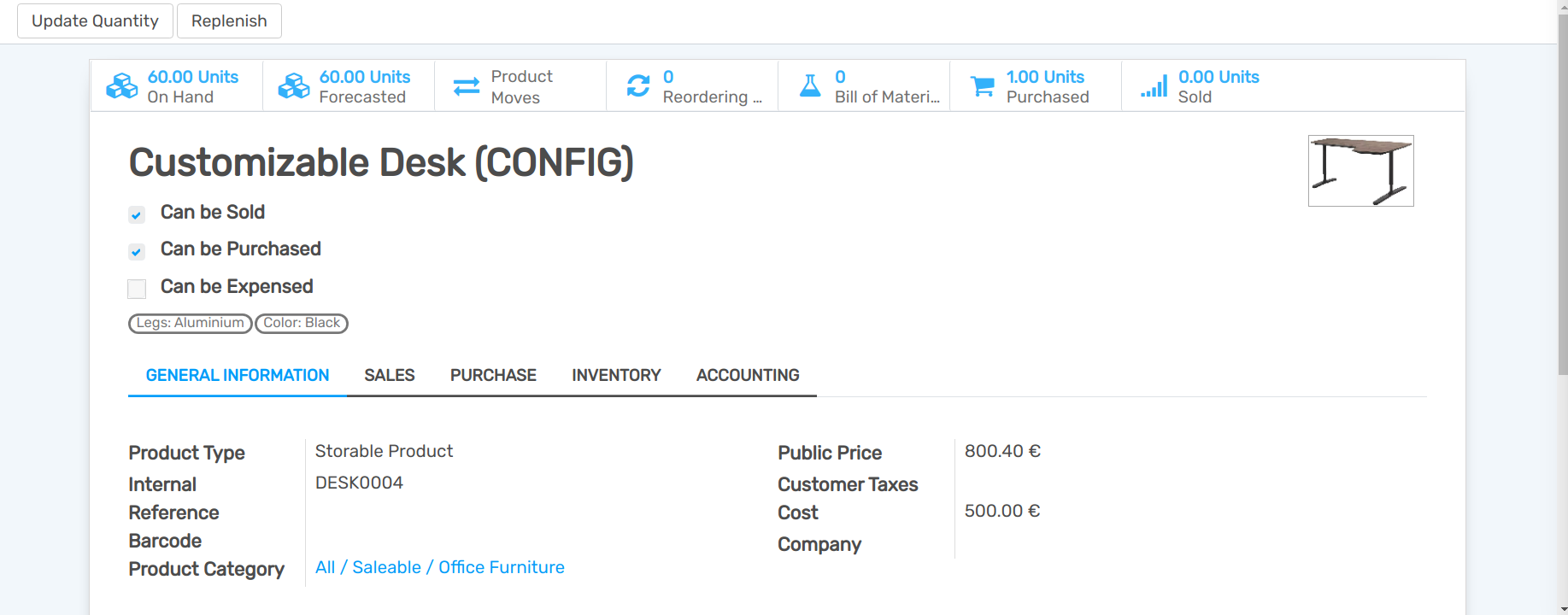Enable the Can be Expensed checkbox

tap(137, 289)
